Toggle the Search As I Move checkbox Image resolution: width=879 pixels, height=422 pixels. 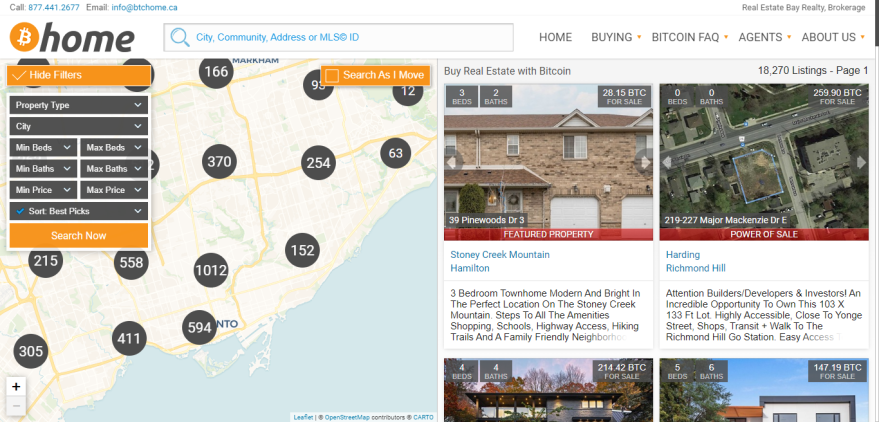coord(332,75)
